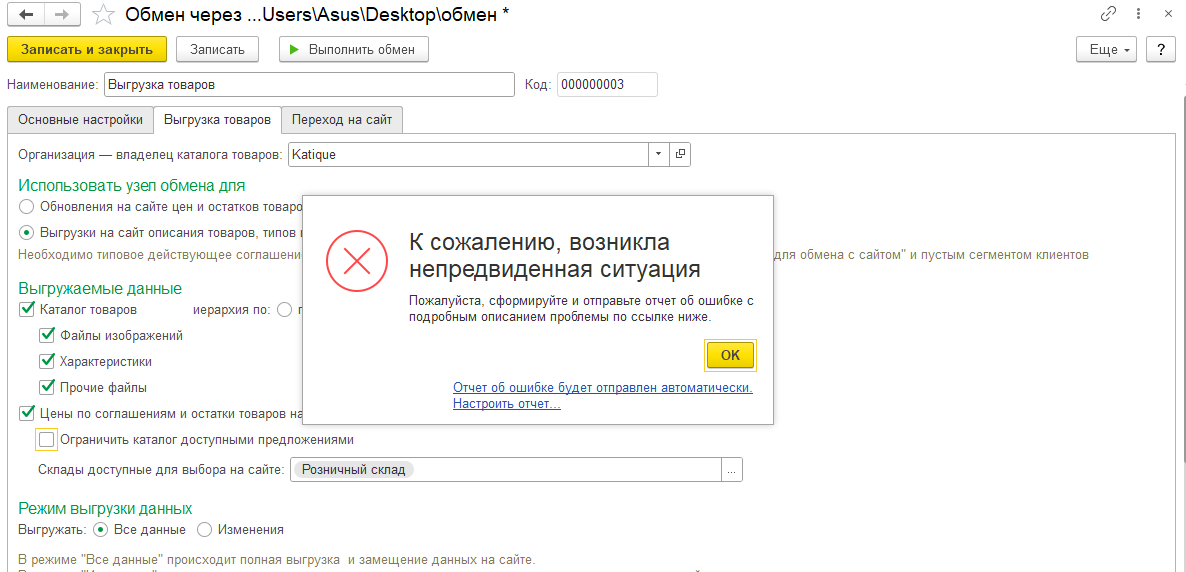Image resolution: width=1186 pixels, height=572 pixels.
Task: Open the help question mark button
Action: 1160,49
